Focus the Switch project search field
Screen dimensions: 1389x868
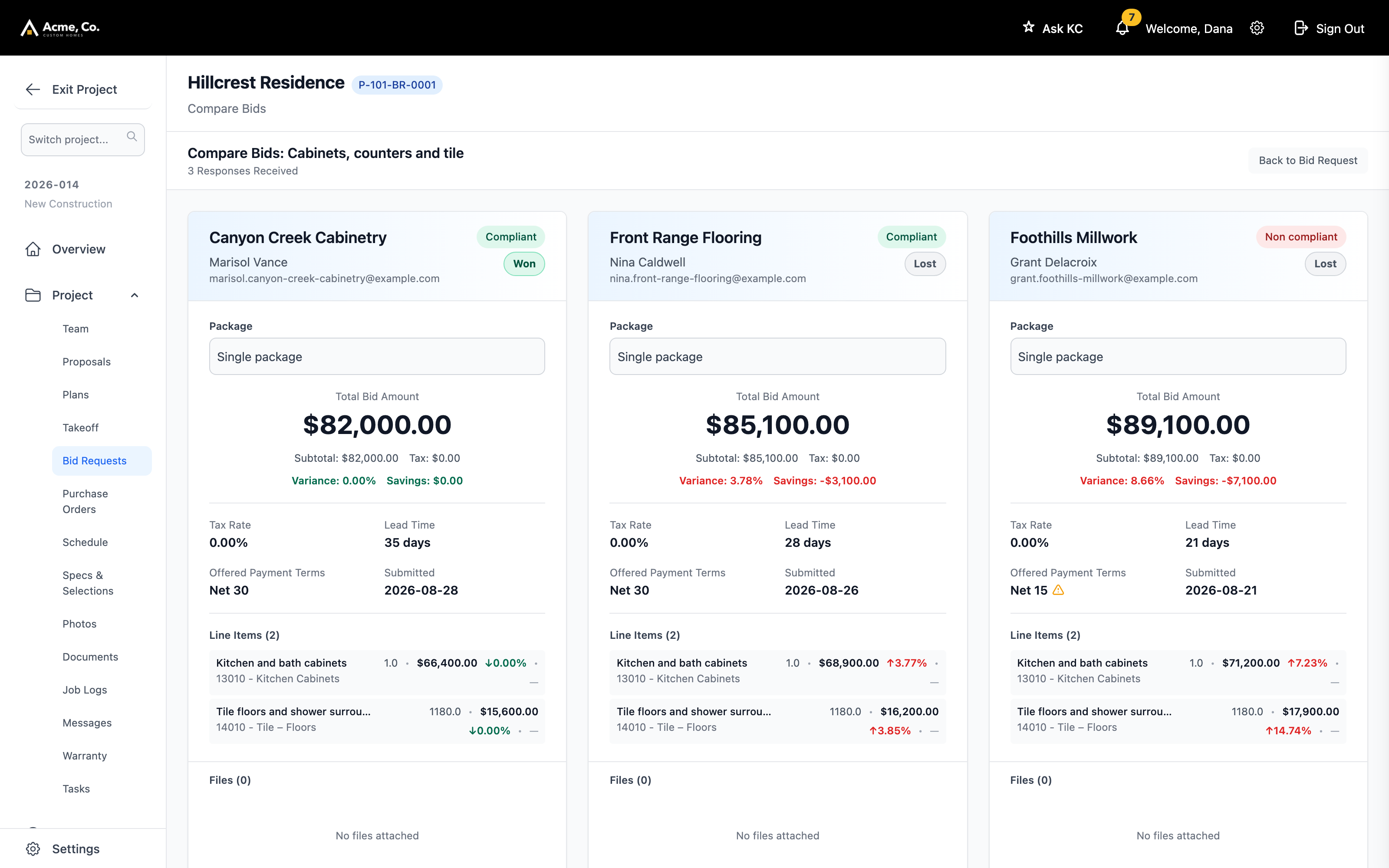(82, 139)
